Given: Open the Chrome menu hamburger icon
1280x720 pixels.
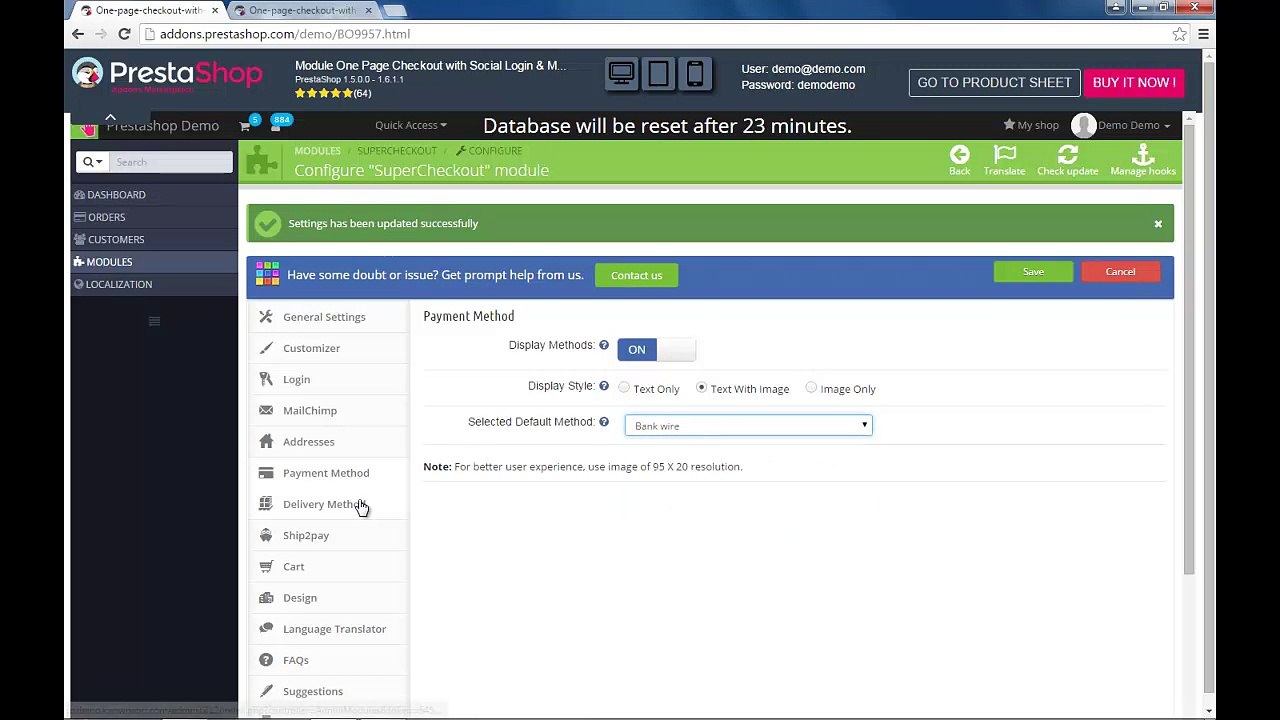Looking at the screenshot, I should tap(1203, 34).
